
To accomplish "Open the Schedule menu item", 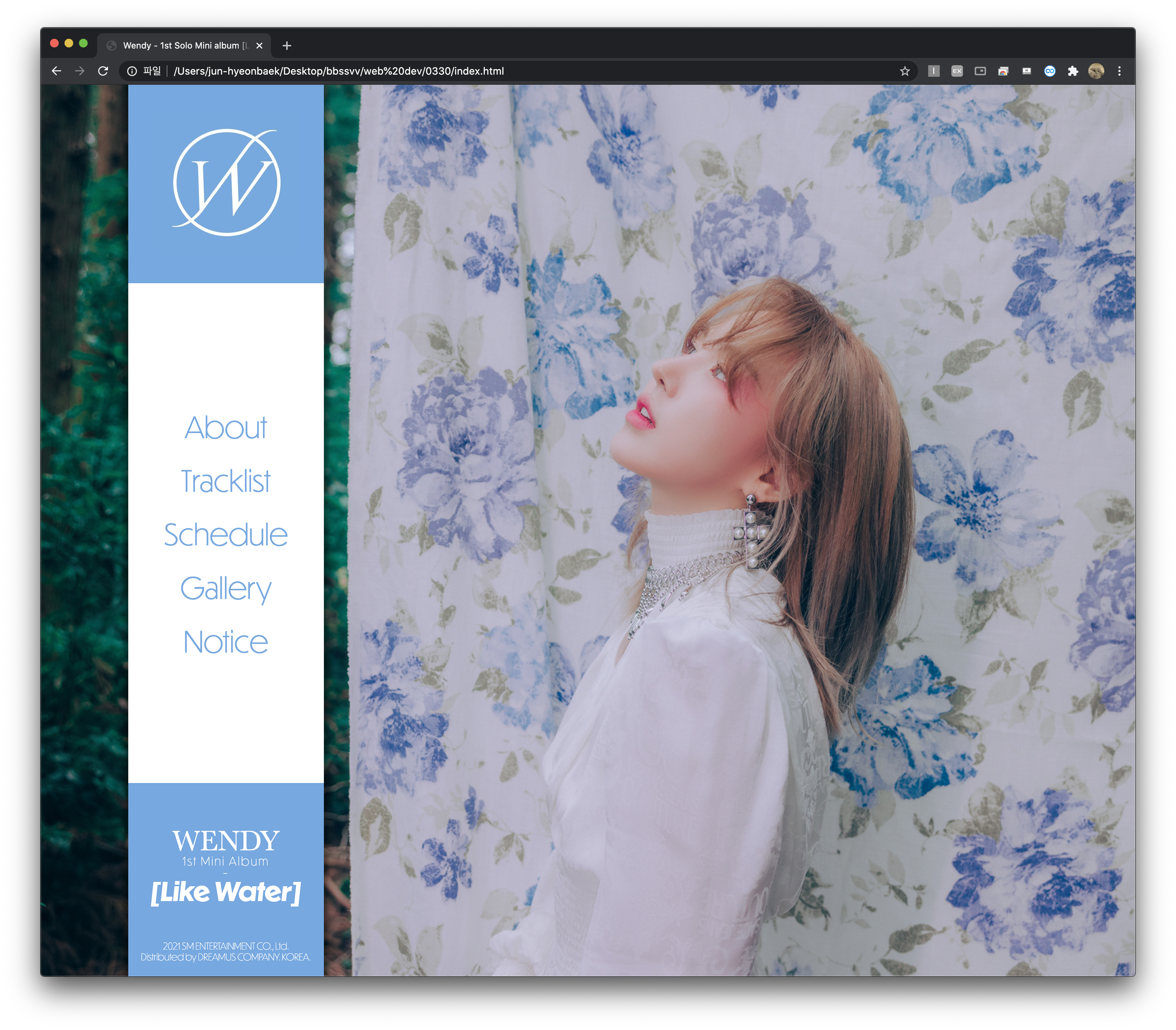I will tap(225, 535).
